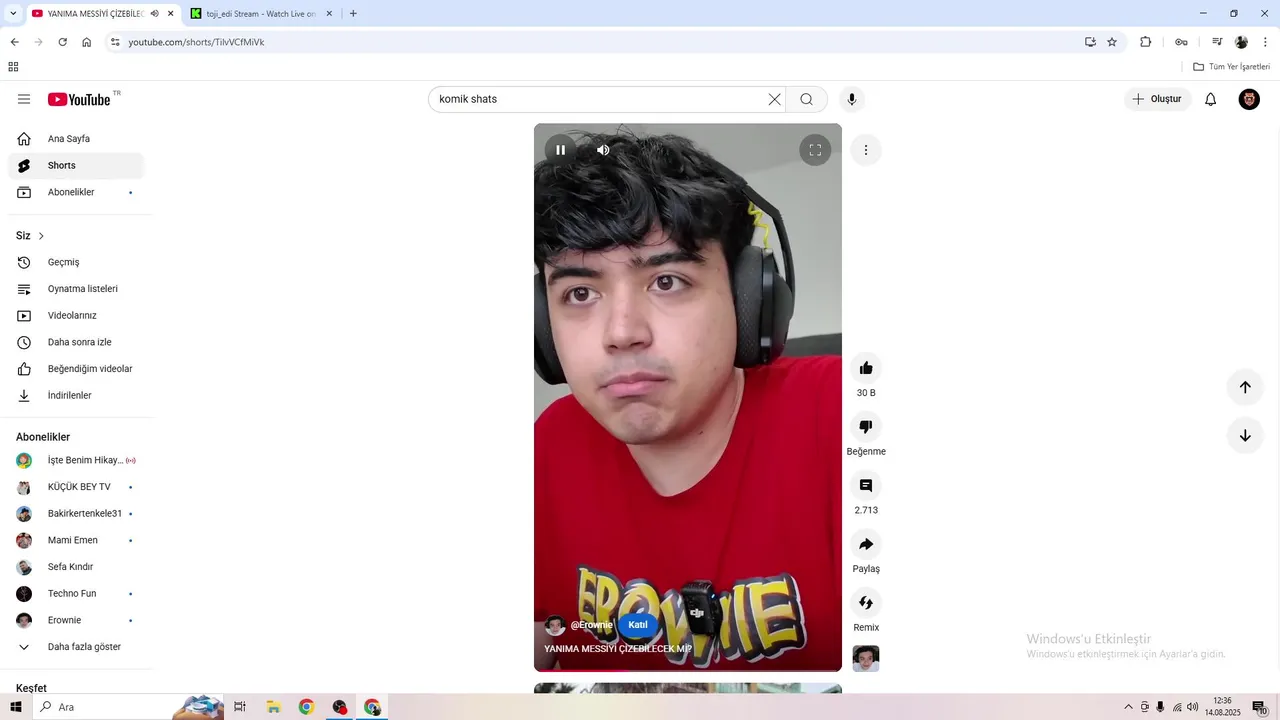Open Daha sonra izle list
This screenshot has width=1280, height=720.
(76, 342)
